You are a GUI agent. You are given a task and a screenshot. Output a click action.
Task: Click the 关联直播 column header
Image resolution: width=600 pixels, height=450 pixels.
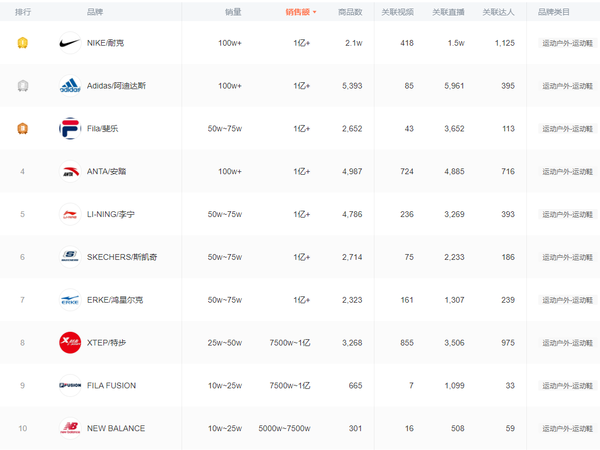(x=447, y=12)
